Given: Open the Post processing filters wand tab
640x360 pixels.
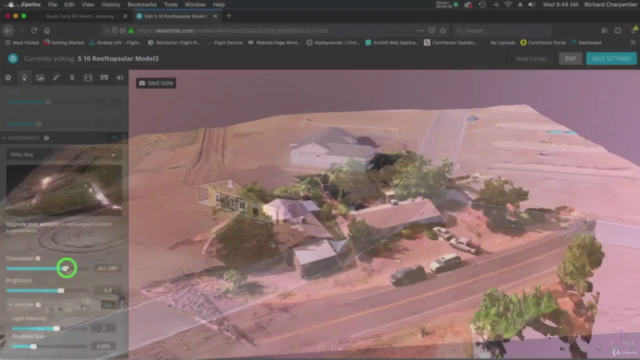Looking at the screenshot, I should 56,78.
